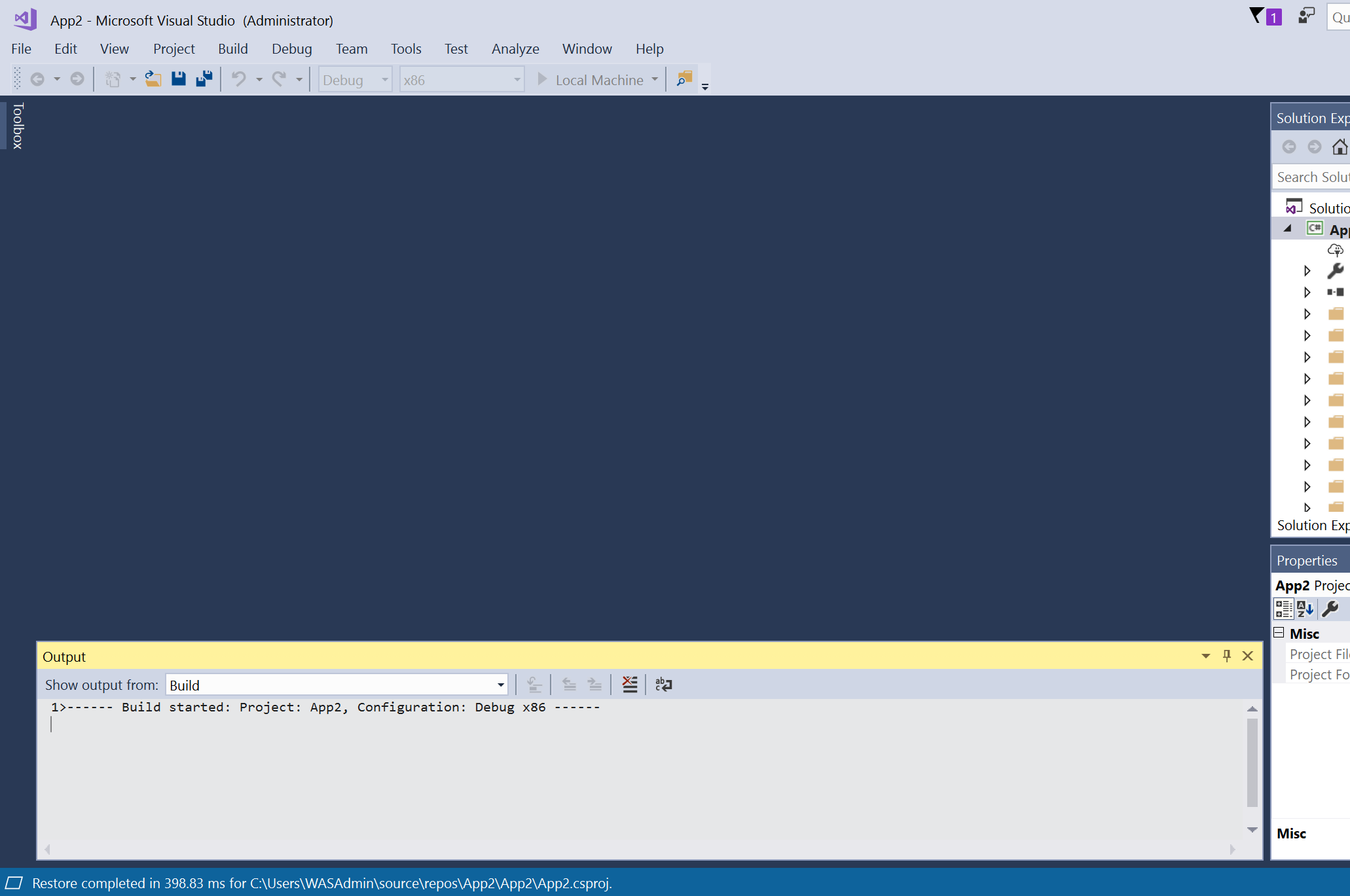Image resolution: width=1350 pixels, height=896 pixels.
Task: Start debugging with the green play arrow
Action: [x=542, y=79]
